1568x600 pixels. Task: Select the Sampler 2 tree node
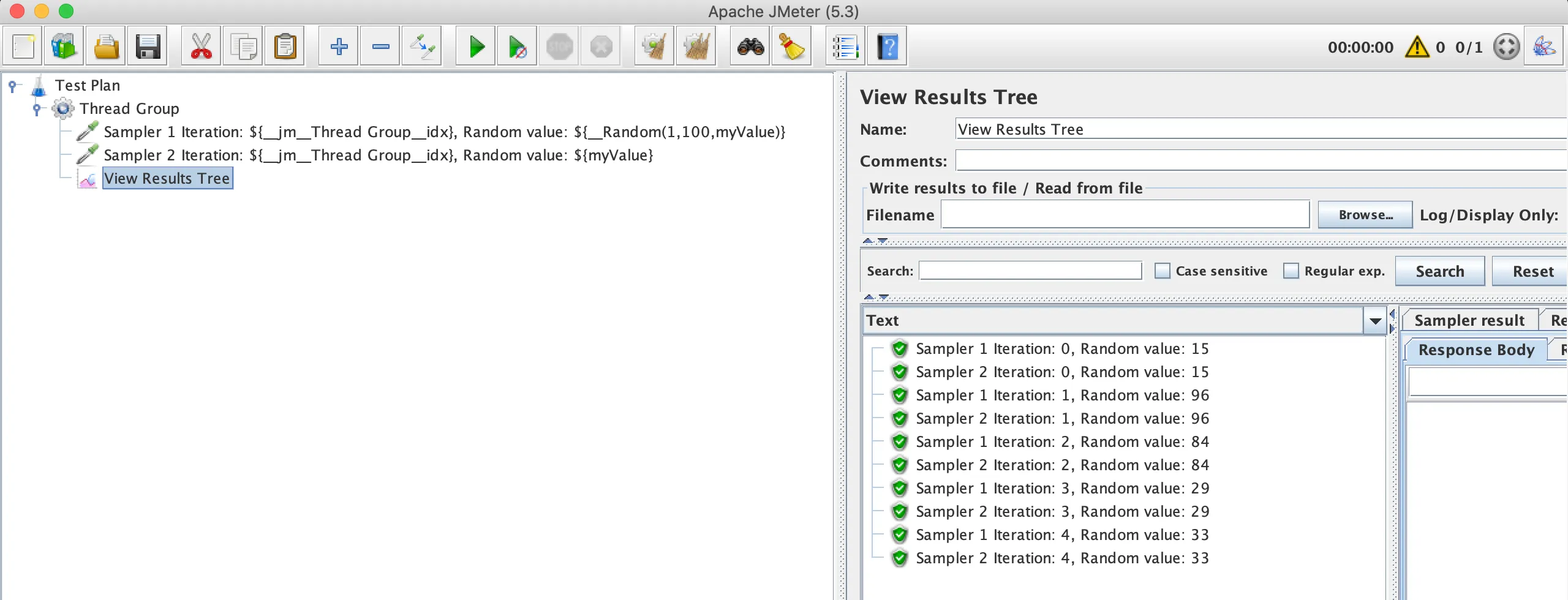[379, 156]
